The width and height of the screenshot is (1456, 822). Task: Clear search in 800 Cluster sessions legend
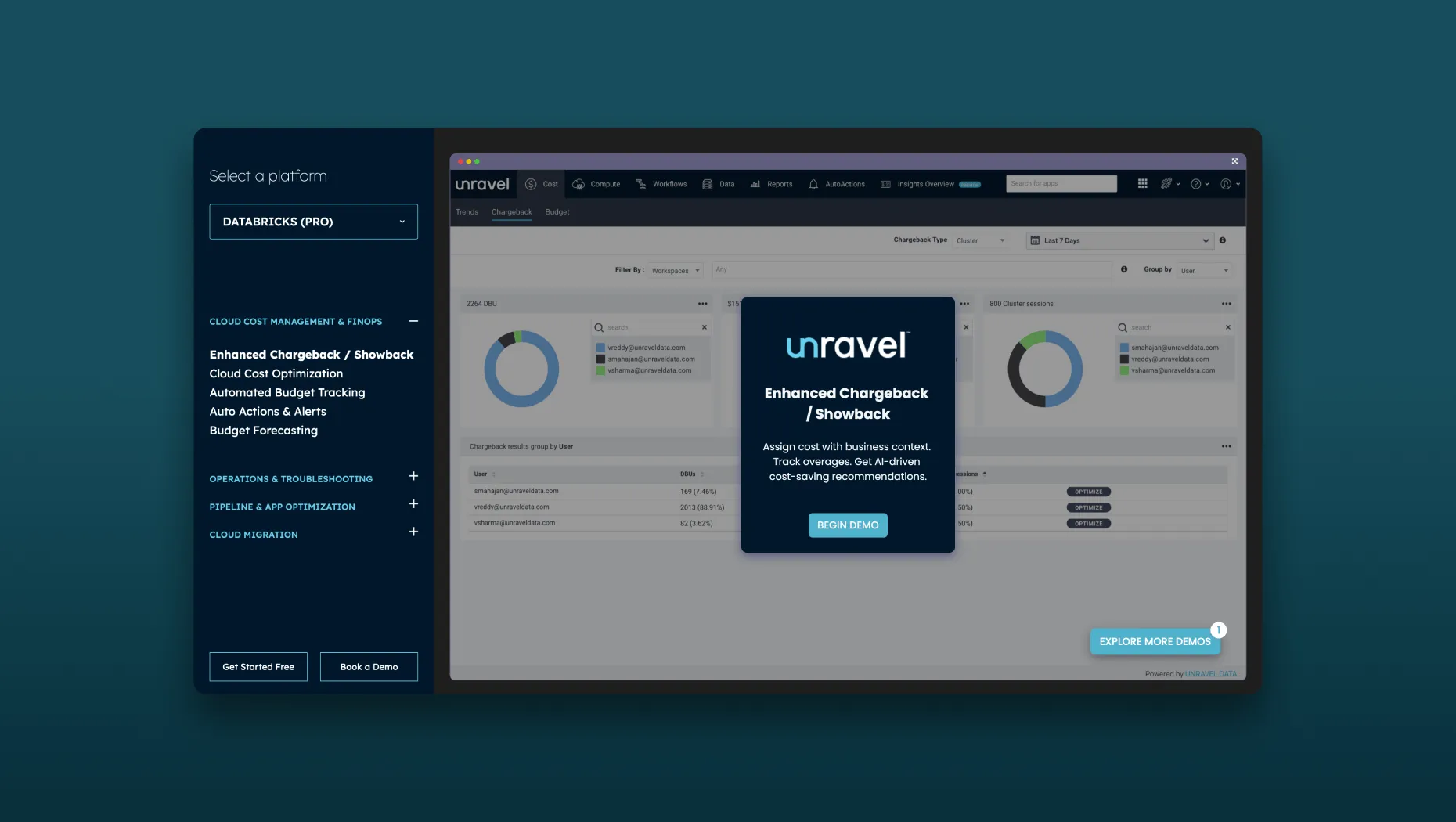(1228, 327)
